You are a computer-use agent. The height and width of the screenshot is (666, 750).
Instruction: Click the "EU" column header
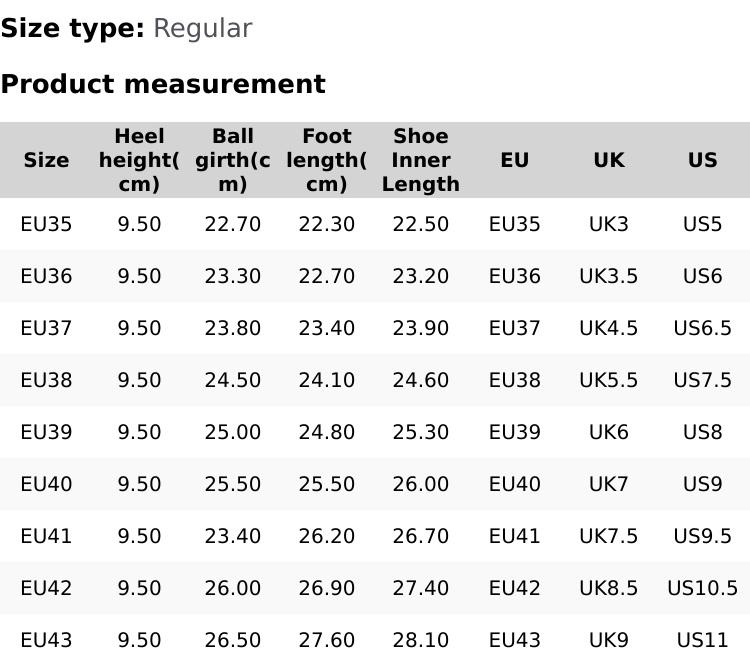pyautogui.click(x=514, y=160)
